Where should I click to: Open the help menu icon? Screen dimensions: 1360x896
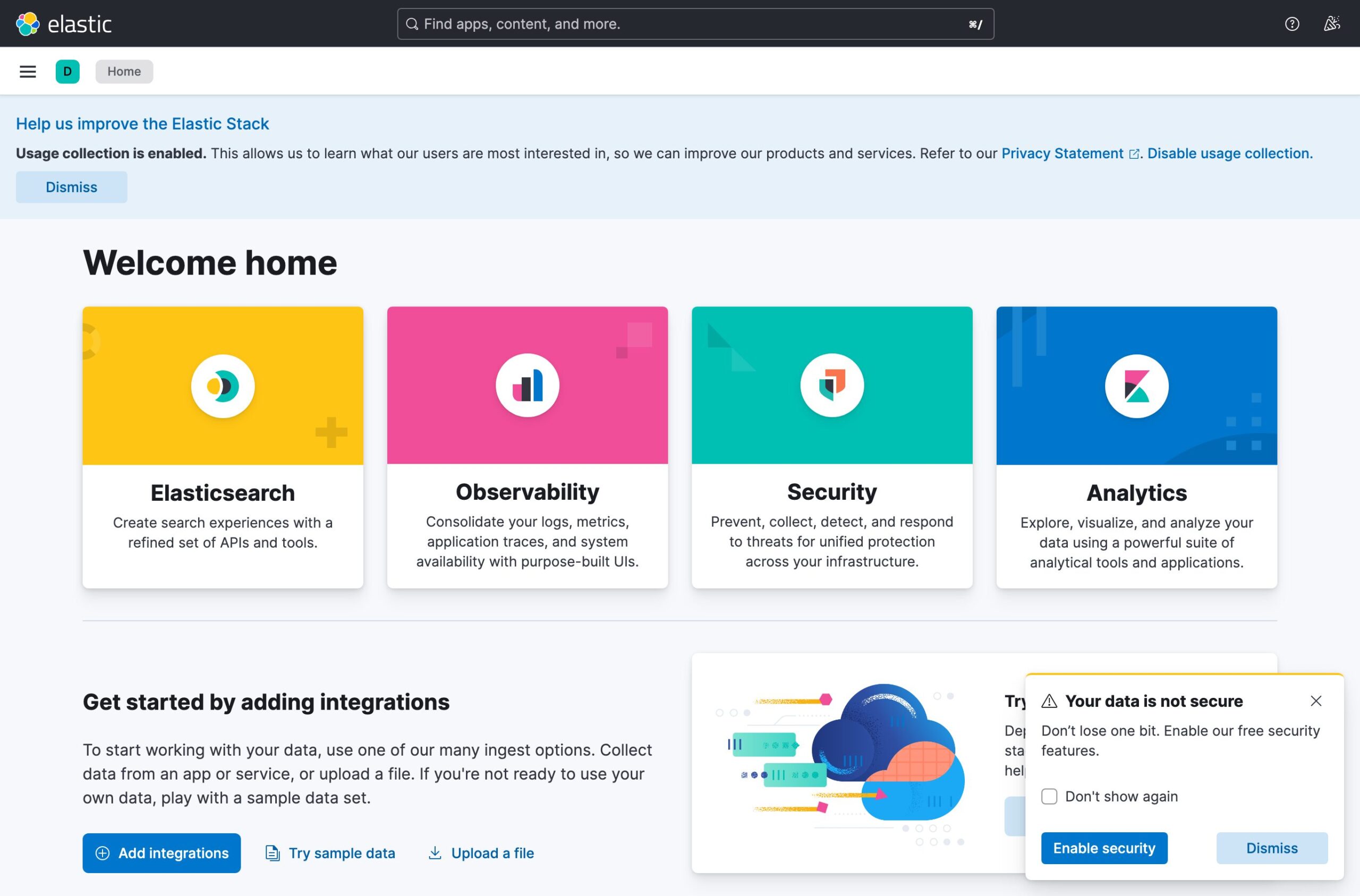coord(1292,24)
